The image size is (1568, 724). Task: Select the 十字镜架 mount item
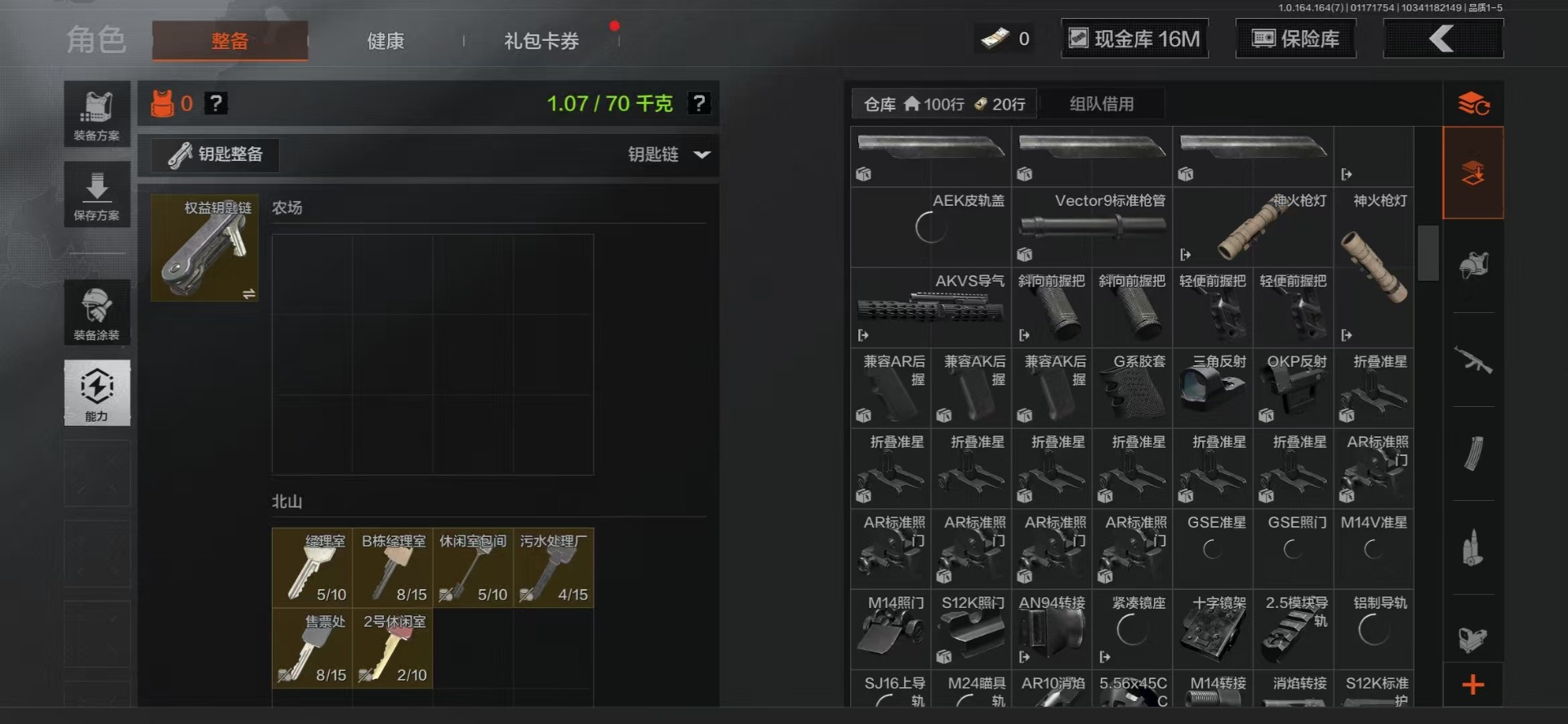[1213, 629]
